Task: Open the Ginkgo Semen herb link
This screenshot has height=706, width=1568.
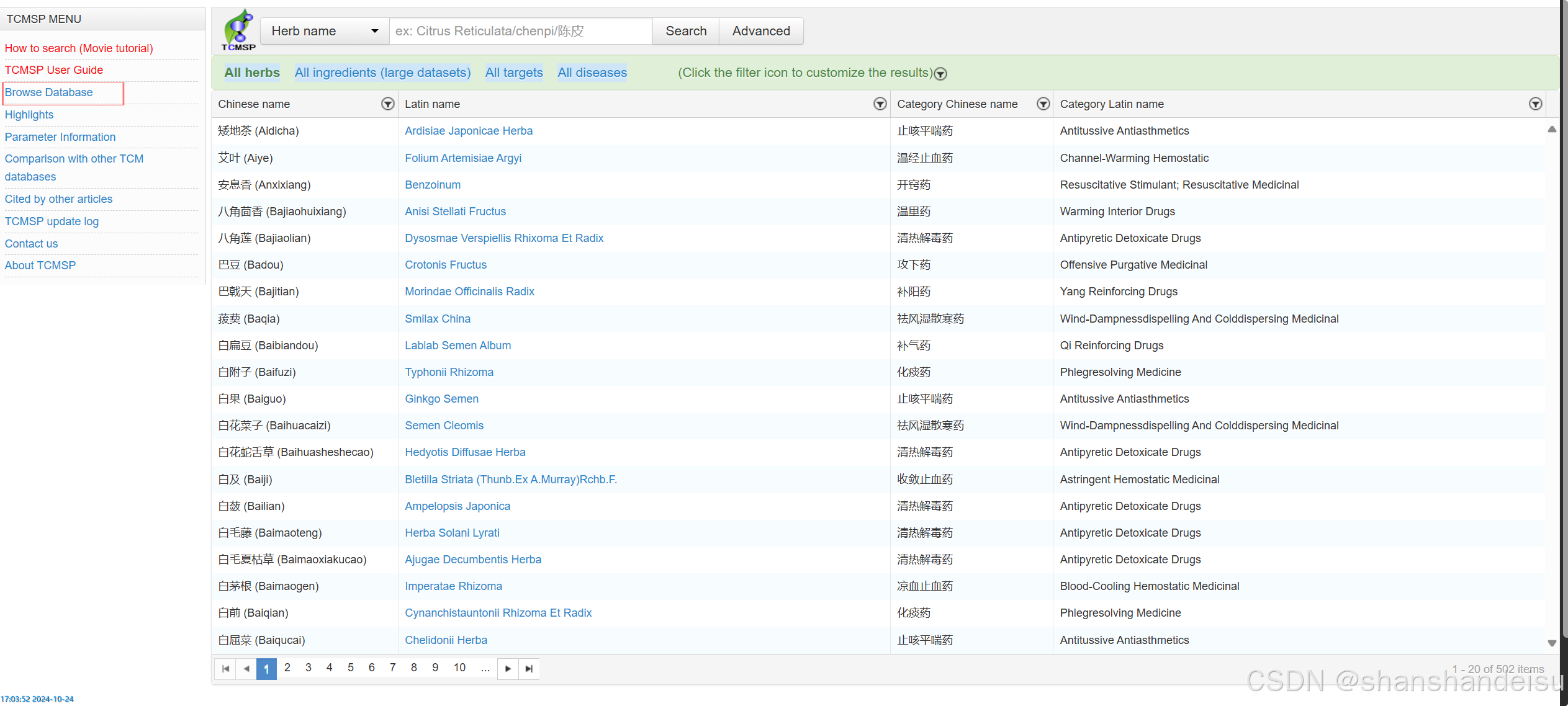Action: pyautogui.click(x=441, y=399)
